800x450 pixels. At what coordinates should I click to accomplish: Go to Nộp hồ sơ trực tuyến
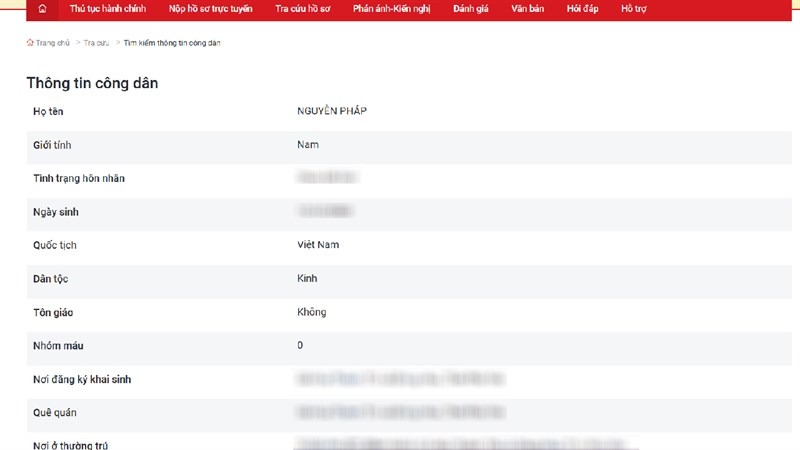point(211,9)
